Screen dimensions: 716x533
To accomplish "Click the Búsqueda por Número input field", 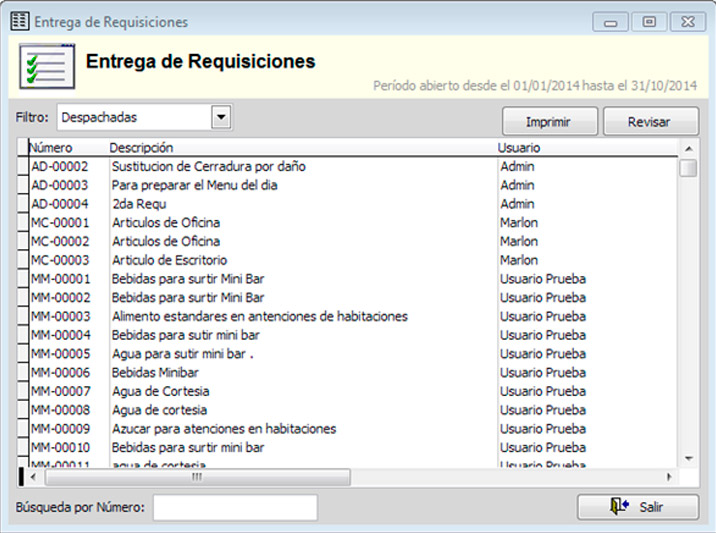I will point(235,507).
